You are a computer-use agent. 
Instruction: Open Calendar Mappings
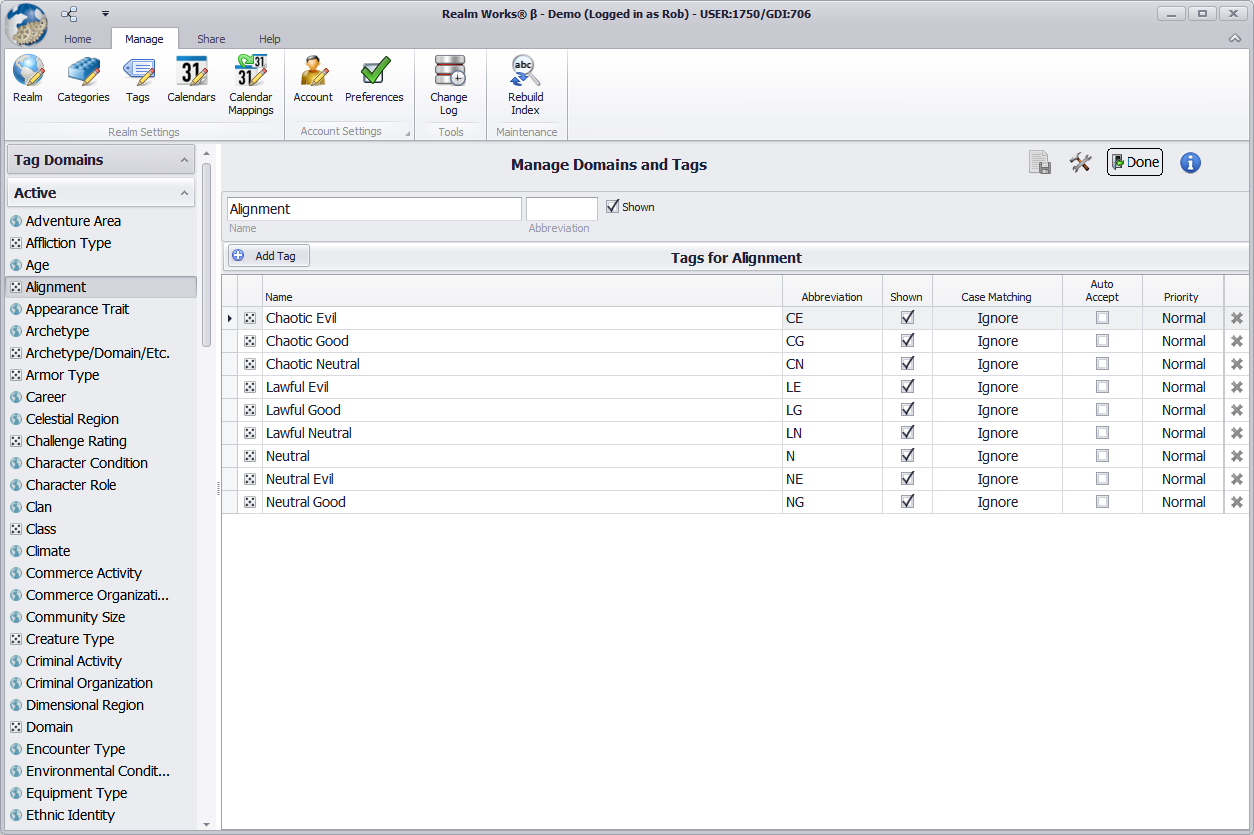pyautogui.click(x=250, y=85)
